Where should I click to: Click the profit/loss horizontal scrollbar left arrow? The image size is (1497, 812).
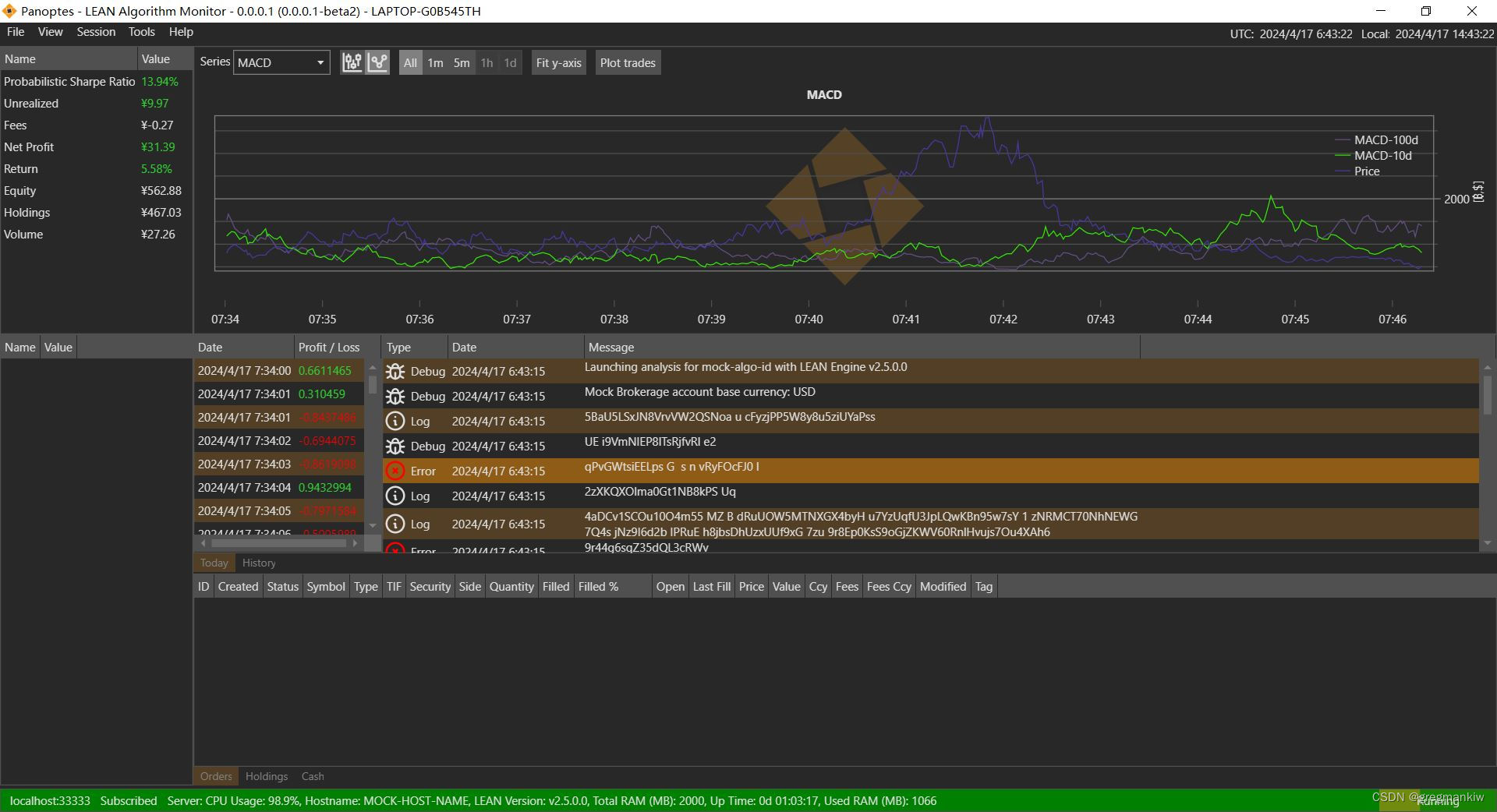[x=203, y=542]
